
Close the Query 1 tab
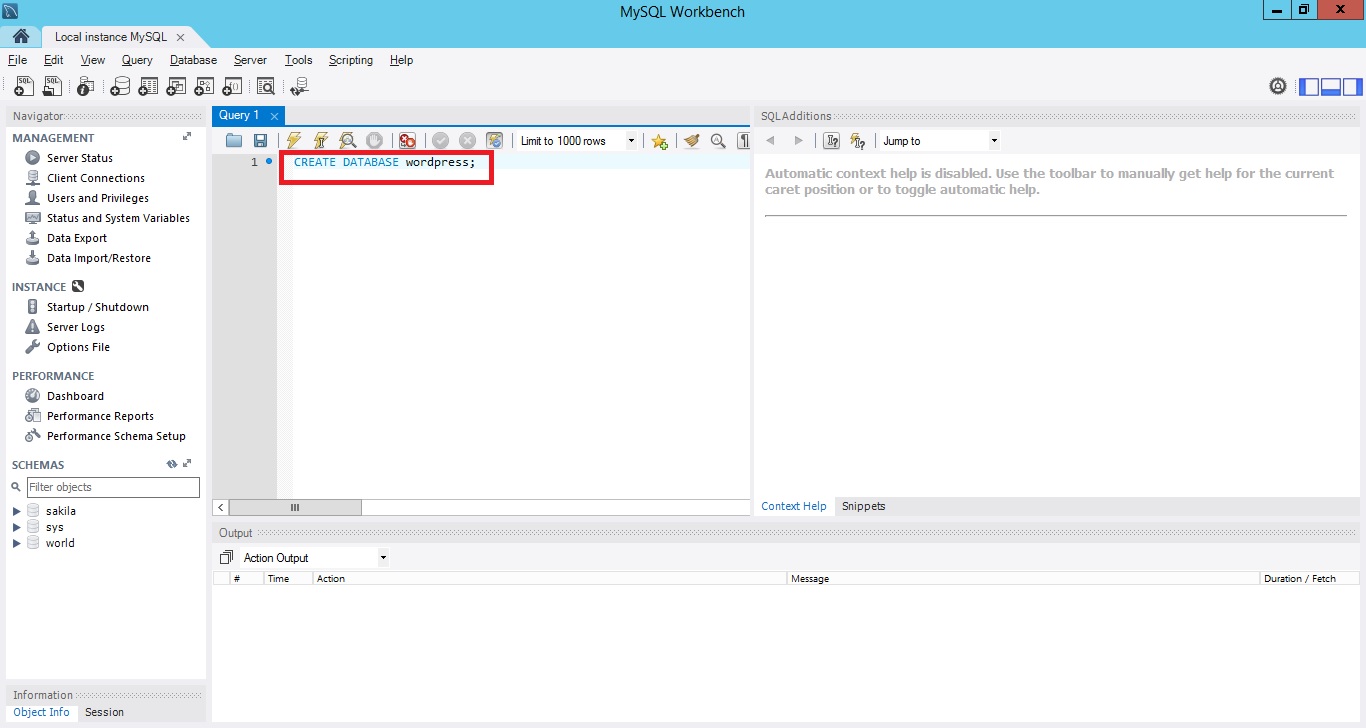point(274,116)
